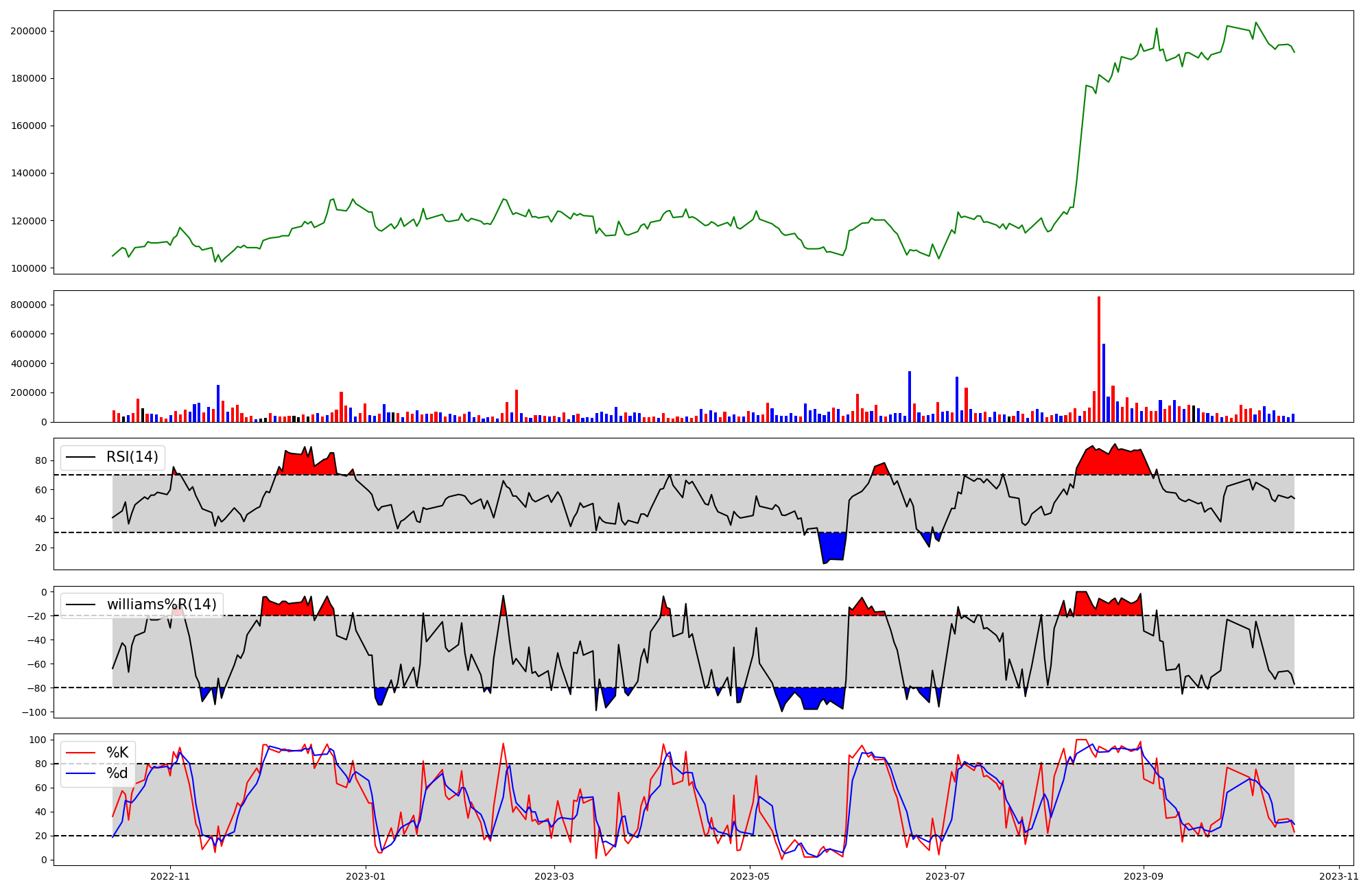Click the 100000 price axis label

point(28,268)
